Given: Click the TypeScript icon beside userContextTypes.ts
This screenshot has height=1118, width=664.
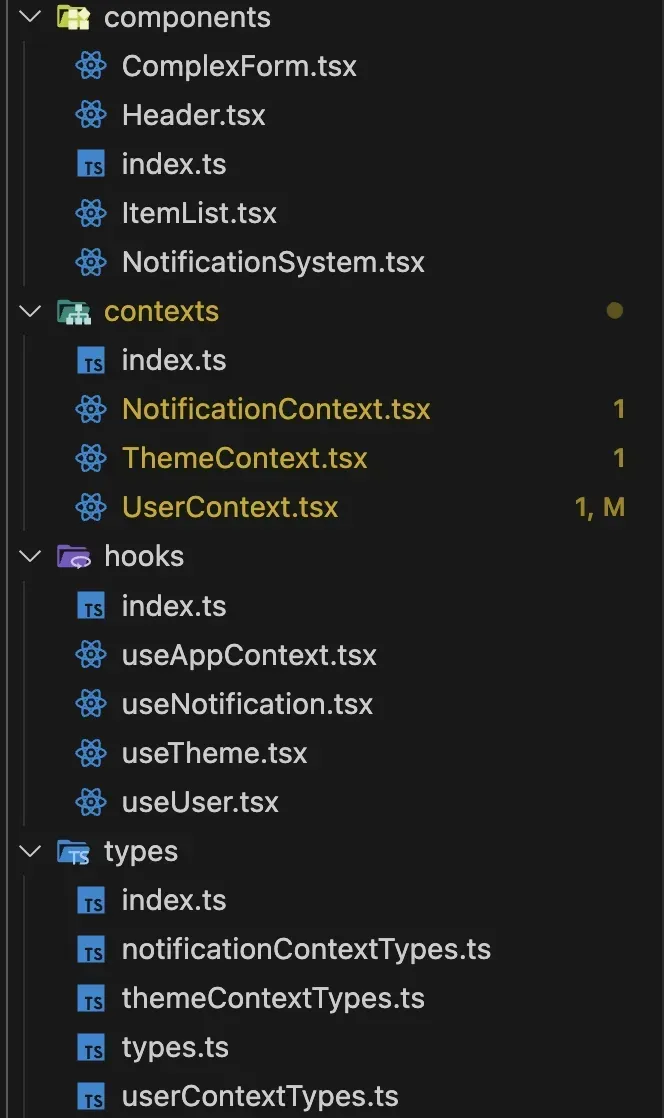Looking at the screenshot, I should click(x=91, y=1097).
